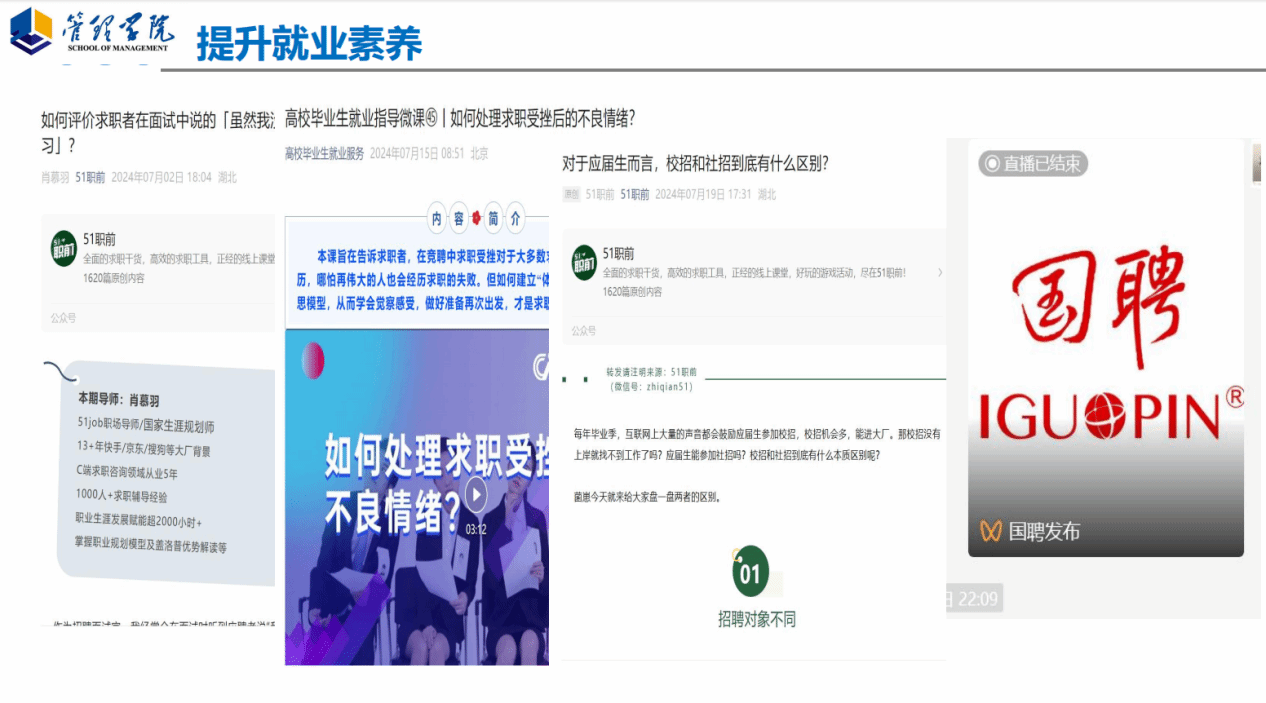The image size is (1266, 703).
Task: Click the green 01 number badge
Action: [750, 573]
